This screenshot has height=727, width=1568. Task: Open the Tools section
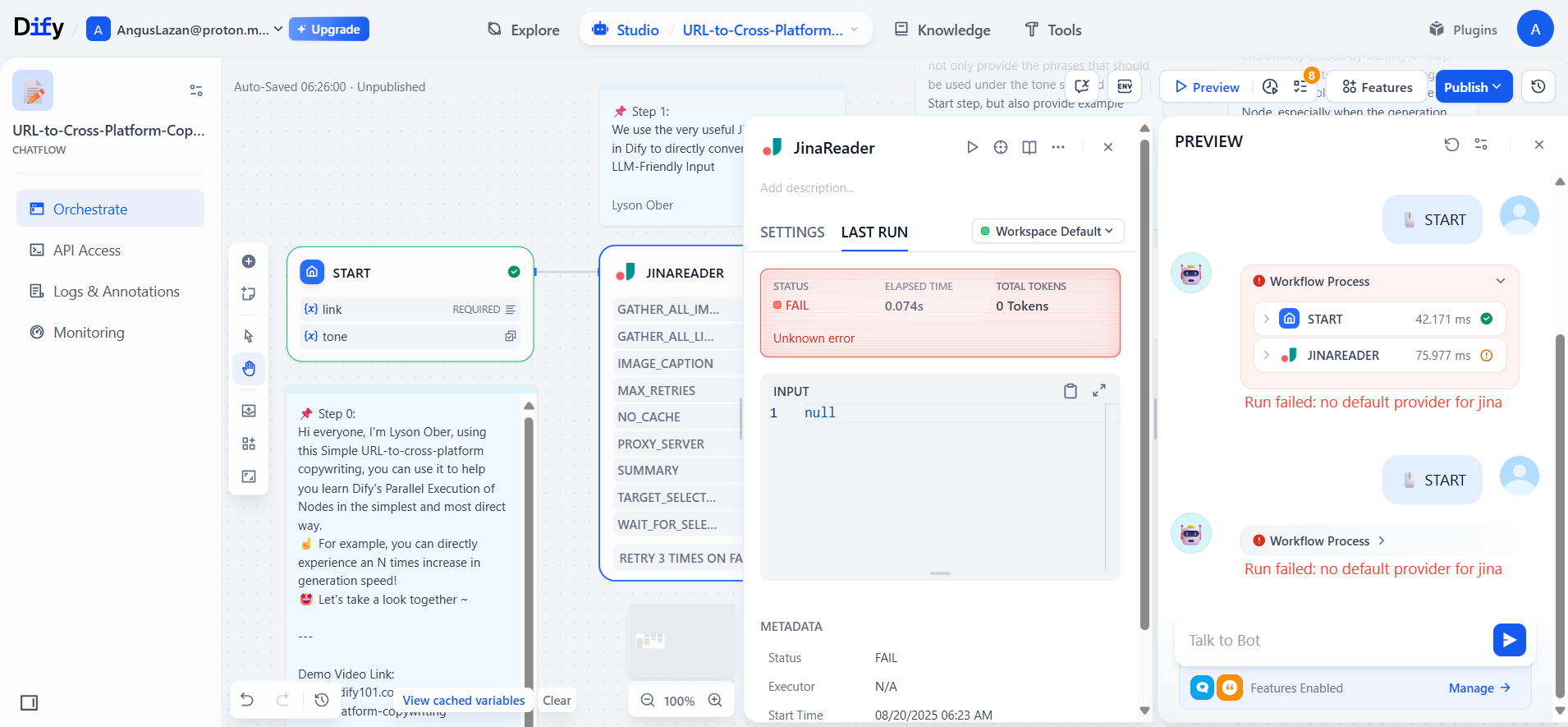click(x=1053, y=30)
